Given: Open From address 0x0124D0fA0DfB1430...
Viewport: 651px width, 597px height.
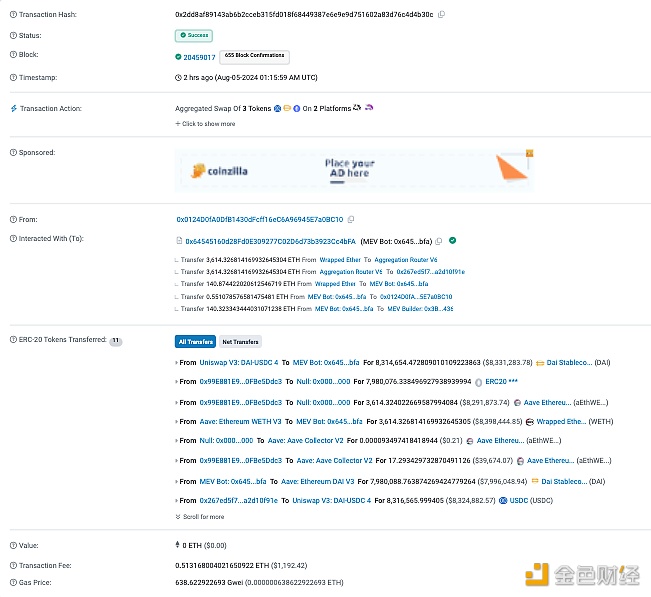Looking at the screenshot, I should point(260,219).
